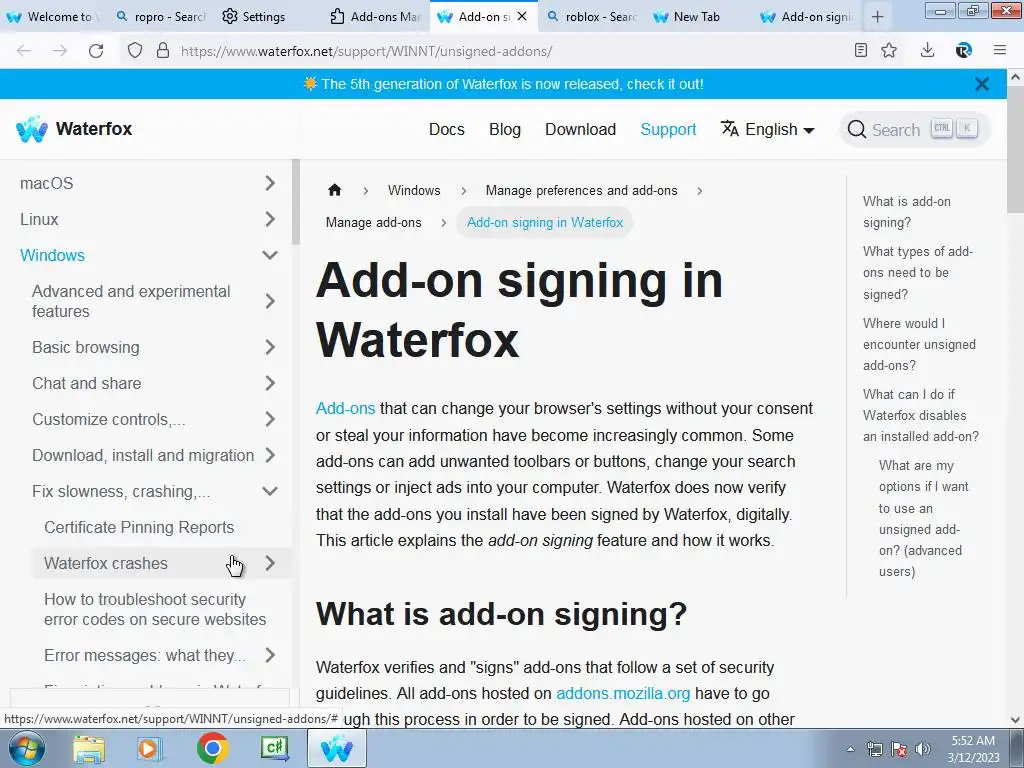
Task: Click the Windows breadcrumb
Action: click(414, 190)
